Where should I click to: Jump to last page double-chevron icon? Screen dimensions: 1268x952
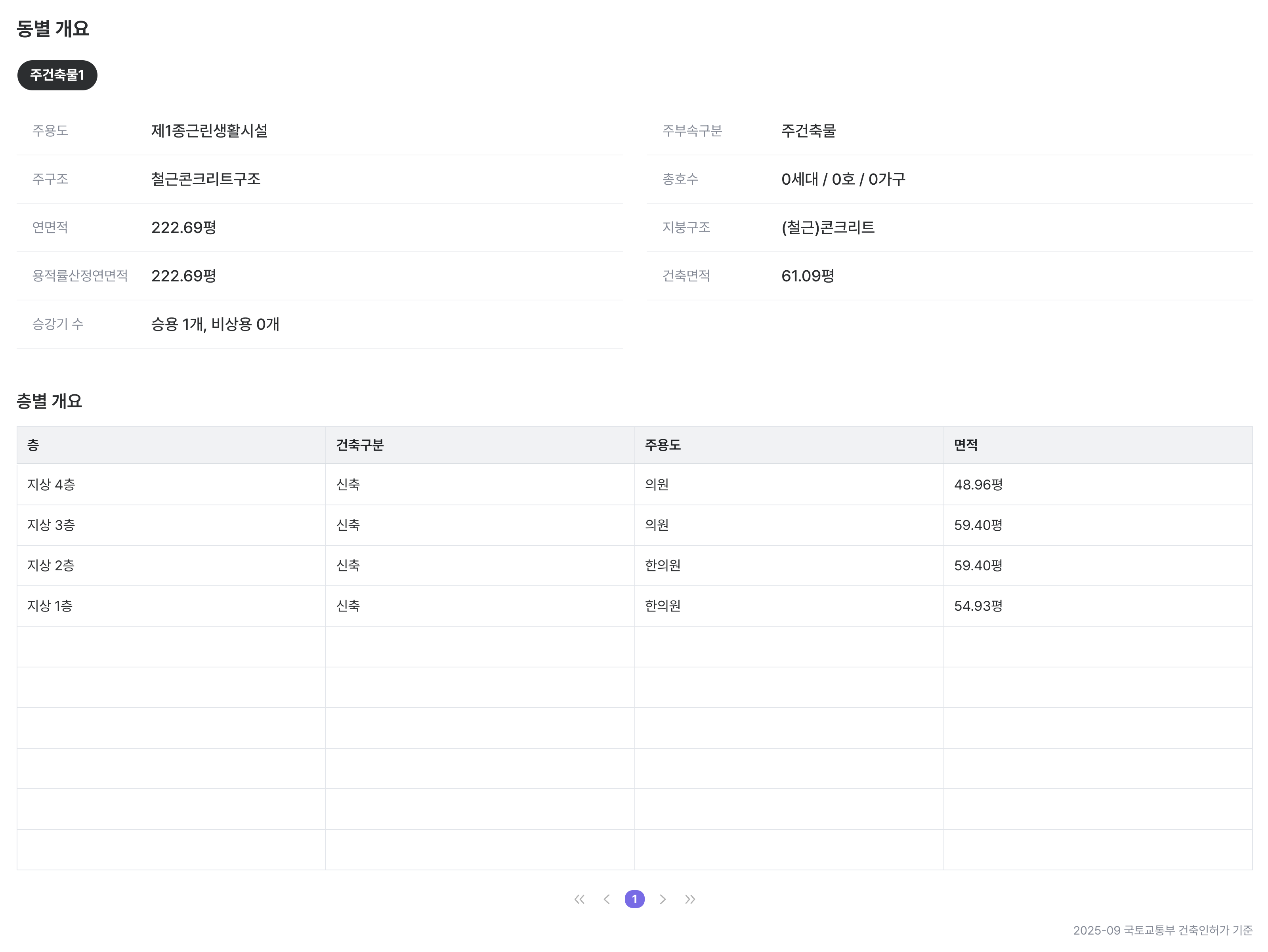pos(689,899)
